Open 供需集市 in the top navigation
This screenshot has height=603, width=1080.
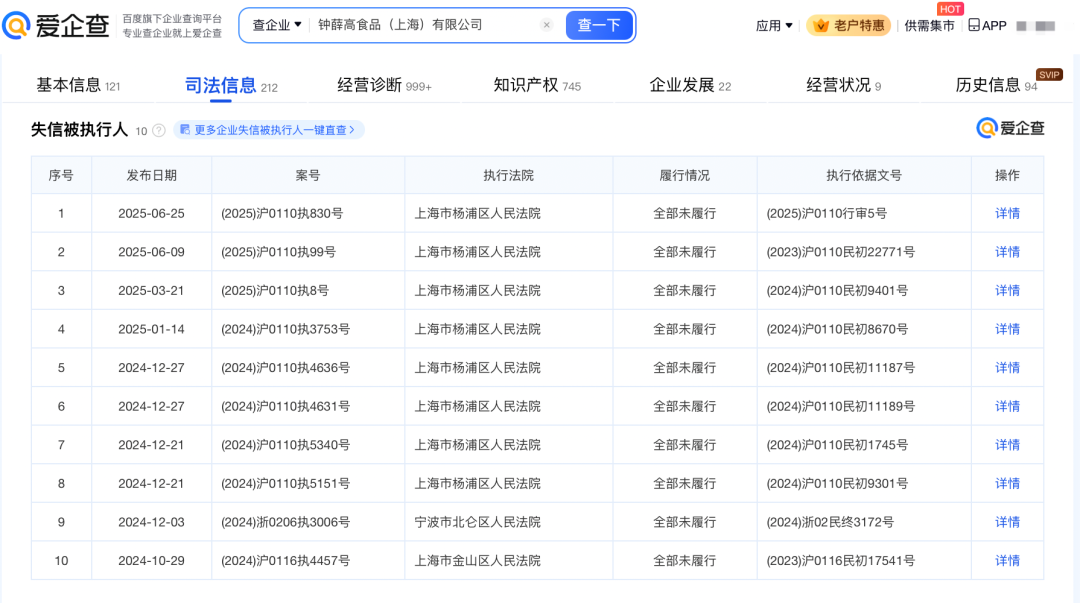tap(929, 25)
